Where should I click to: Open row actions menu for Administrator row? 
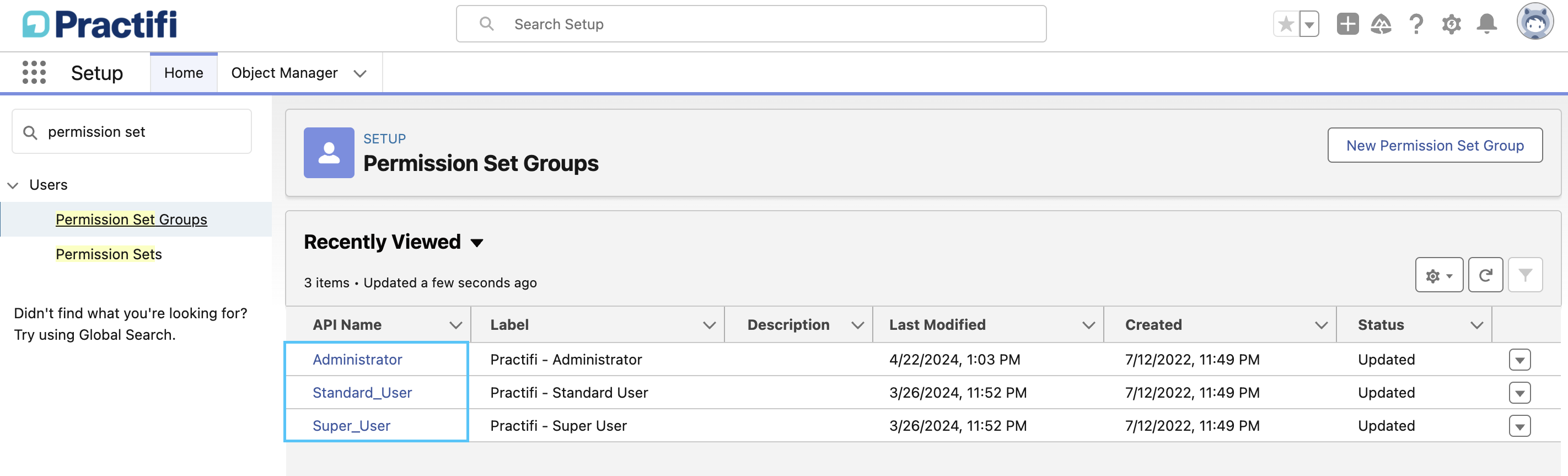coord(1519,360)
